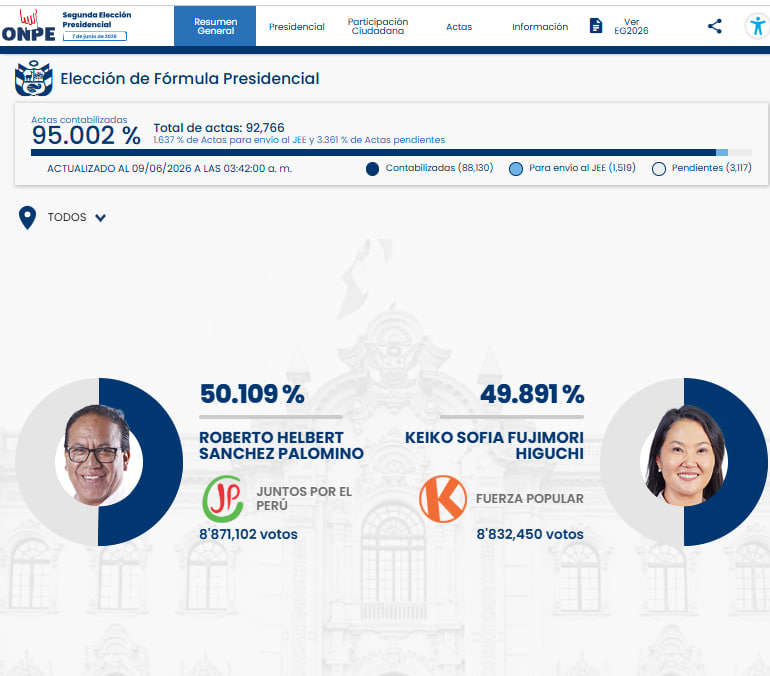The height and width of the screenshot is (676, 770).
Task: Click the Peru coat of arms icon
Action: pyautogui.click(x=33, y=78)
